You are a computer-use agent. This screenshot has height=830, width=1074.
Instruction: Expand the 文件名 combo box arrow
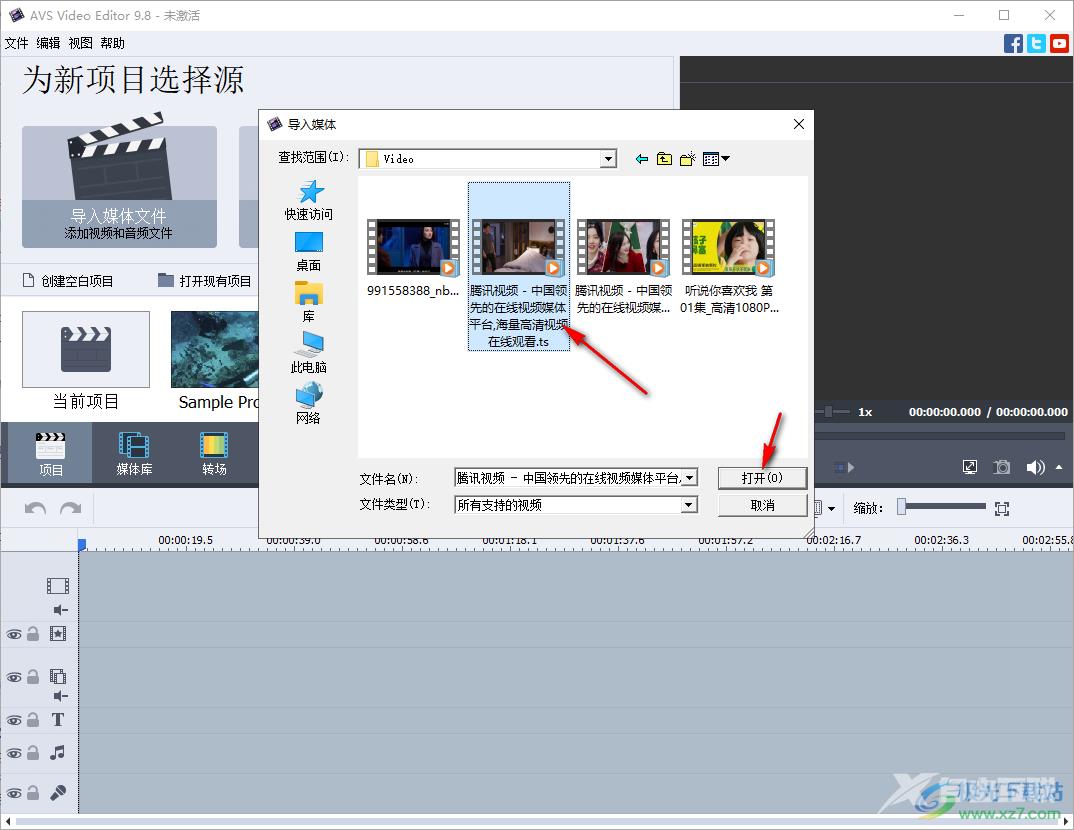689,477
